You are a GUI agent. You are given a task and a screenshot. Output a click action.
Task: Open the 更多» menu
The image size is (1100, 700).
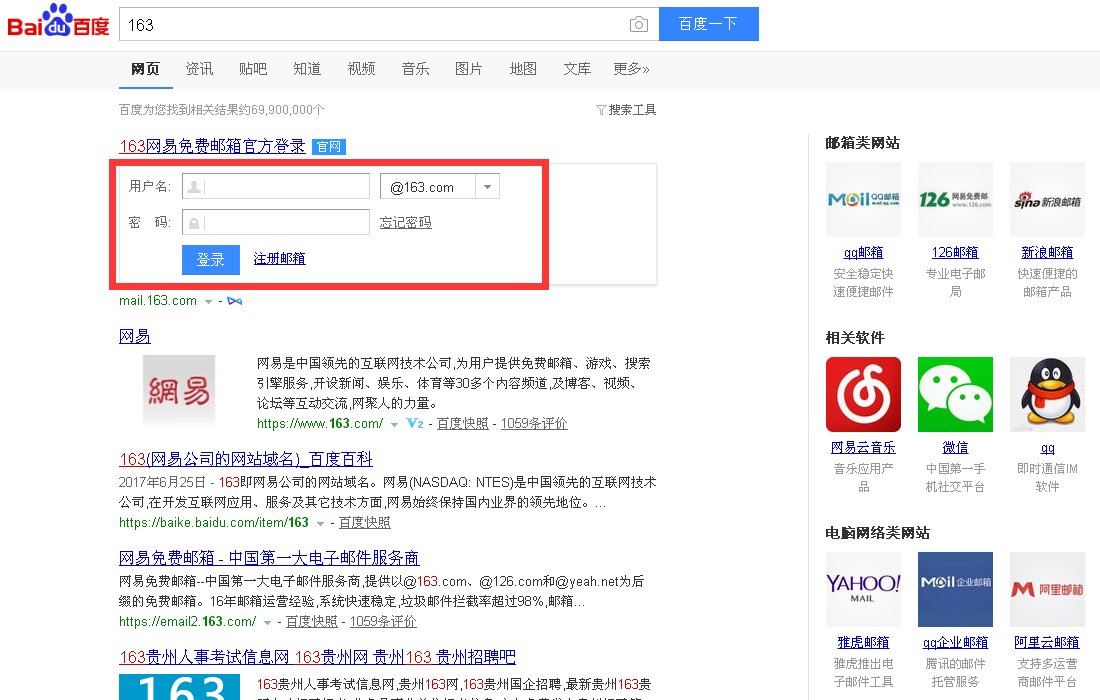[x=631, y=69]
